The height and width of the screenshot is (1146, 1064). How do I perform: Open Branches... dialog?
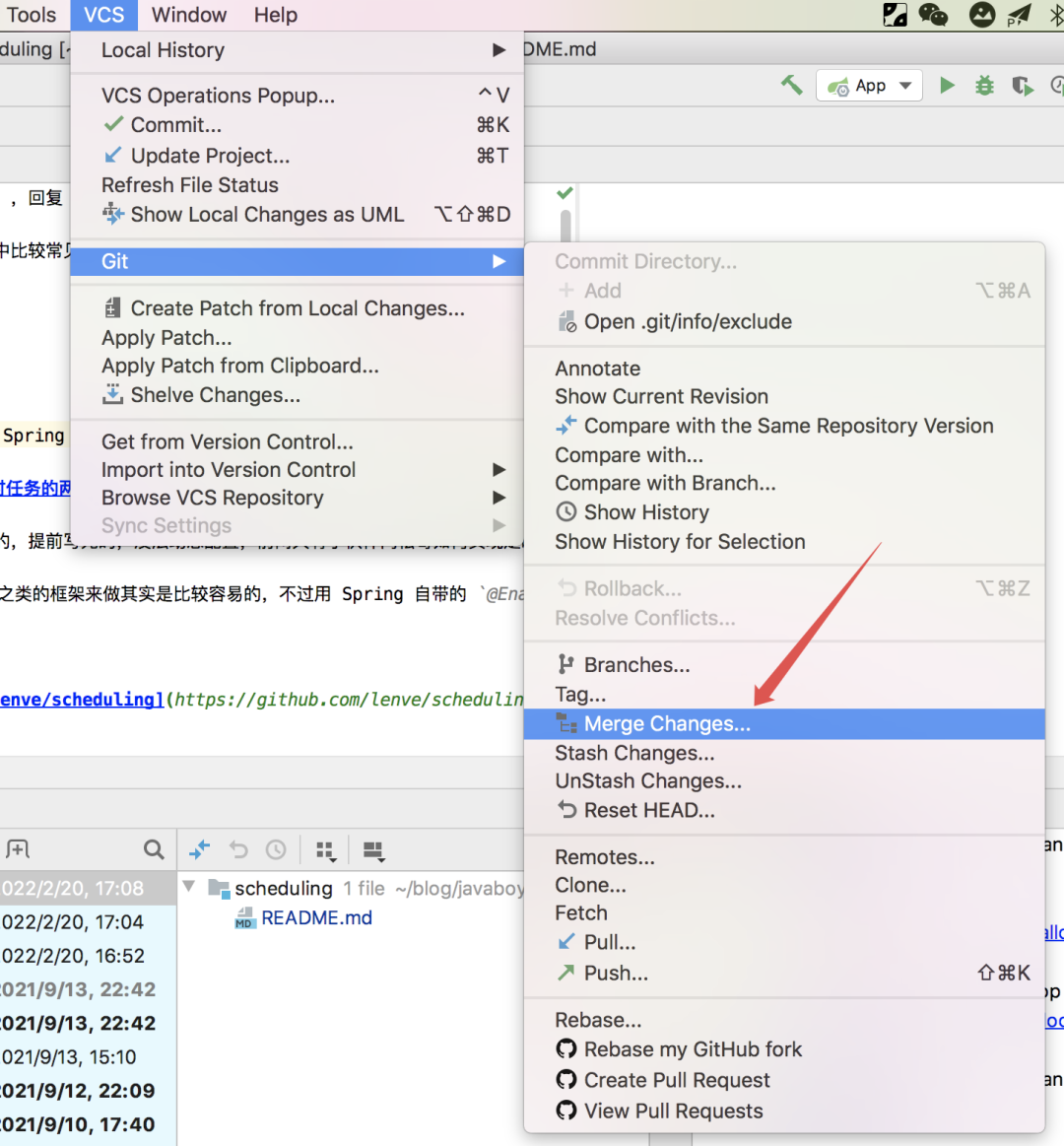[x=784, y=665]
